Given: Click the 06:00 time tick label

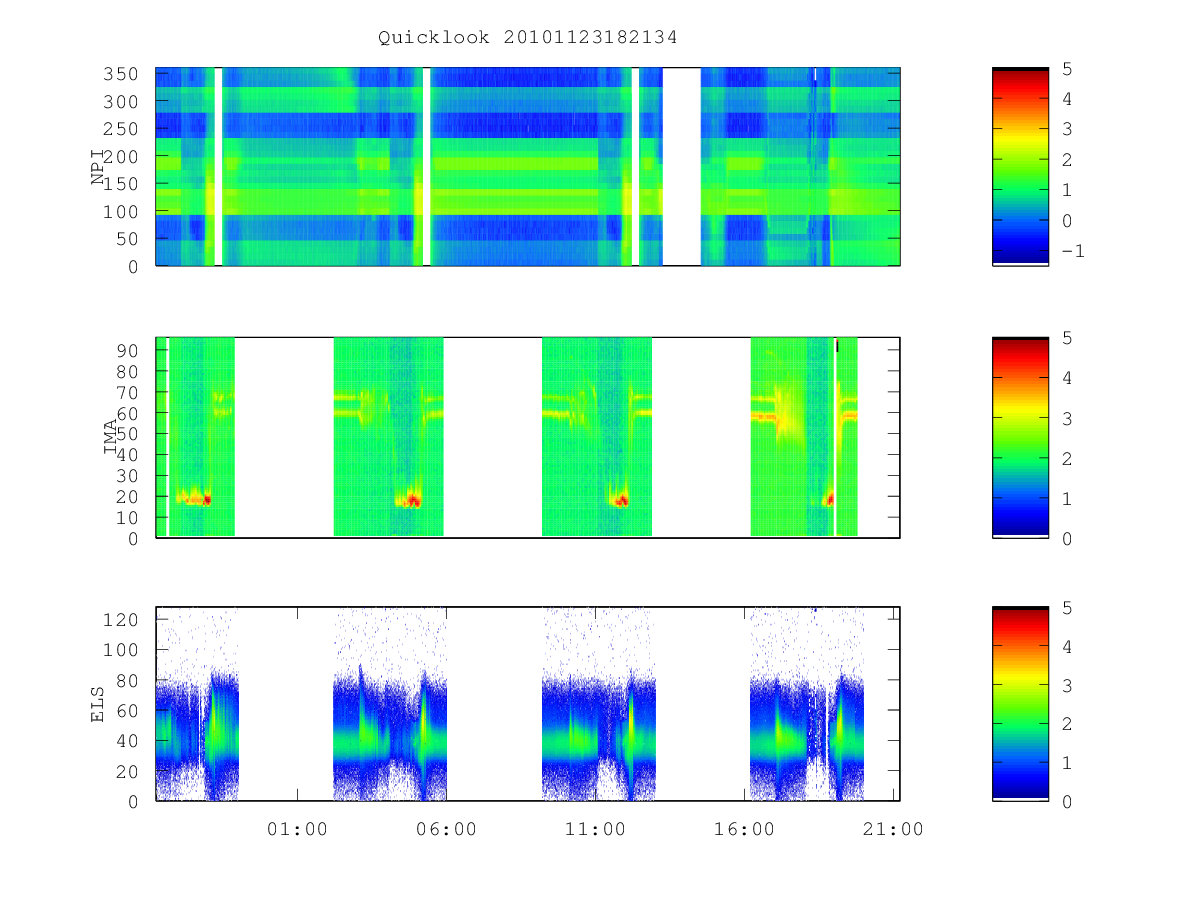Looking at the screenshot, I should [x=446, y=829].
